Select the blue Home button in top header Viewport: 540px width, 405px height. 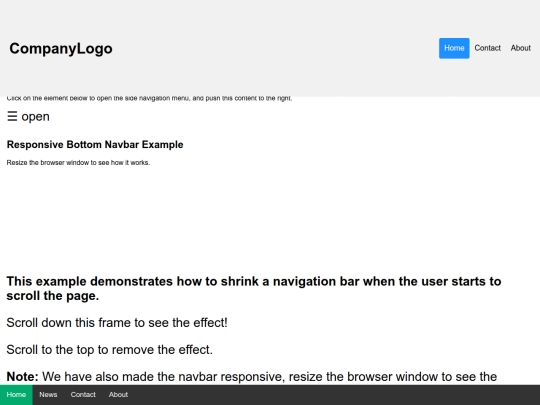[x=454, y=48]
